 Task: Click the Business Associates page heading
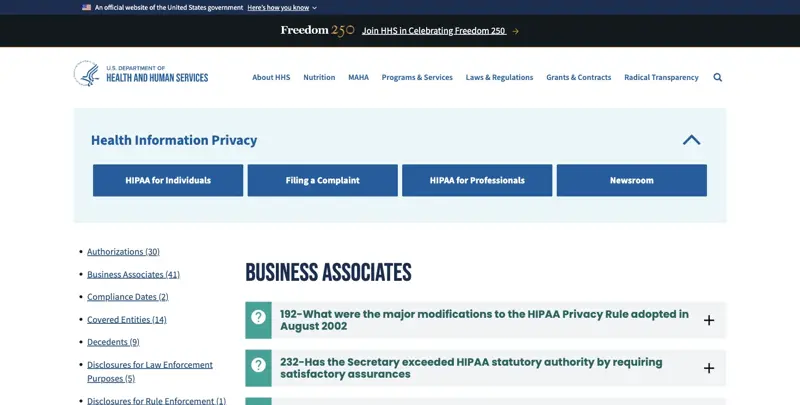coord(328,272)
